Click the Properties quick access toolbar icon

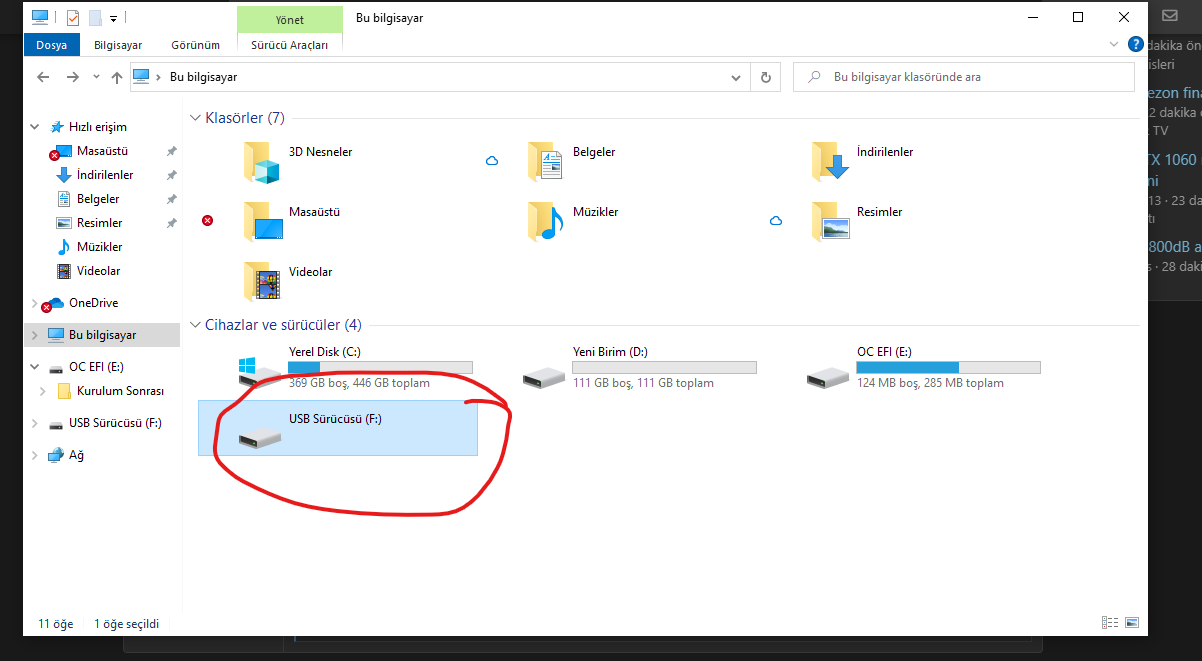[x=73, y=18]
